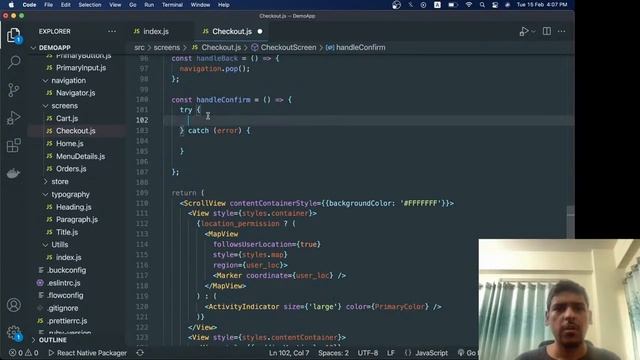
Task: Open Navigator.js file
Action: pos(77,93)
